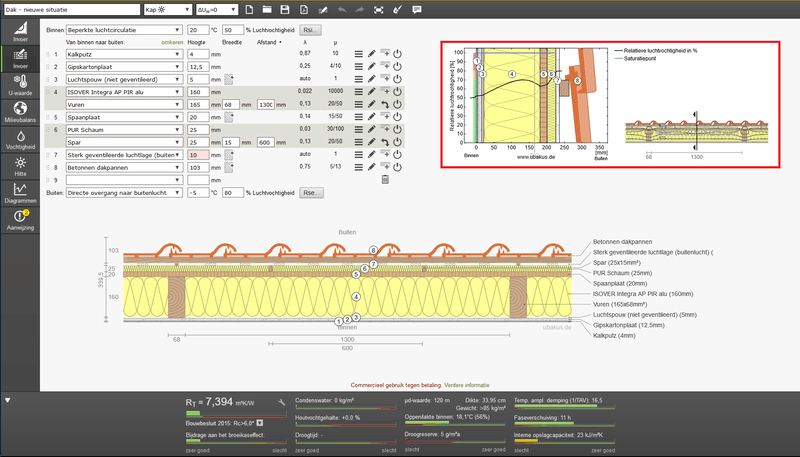Create a new document via toolbar icon
This screenshot has width=800, height=457.
pyautogui.click(x=249, y=10)
